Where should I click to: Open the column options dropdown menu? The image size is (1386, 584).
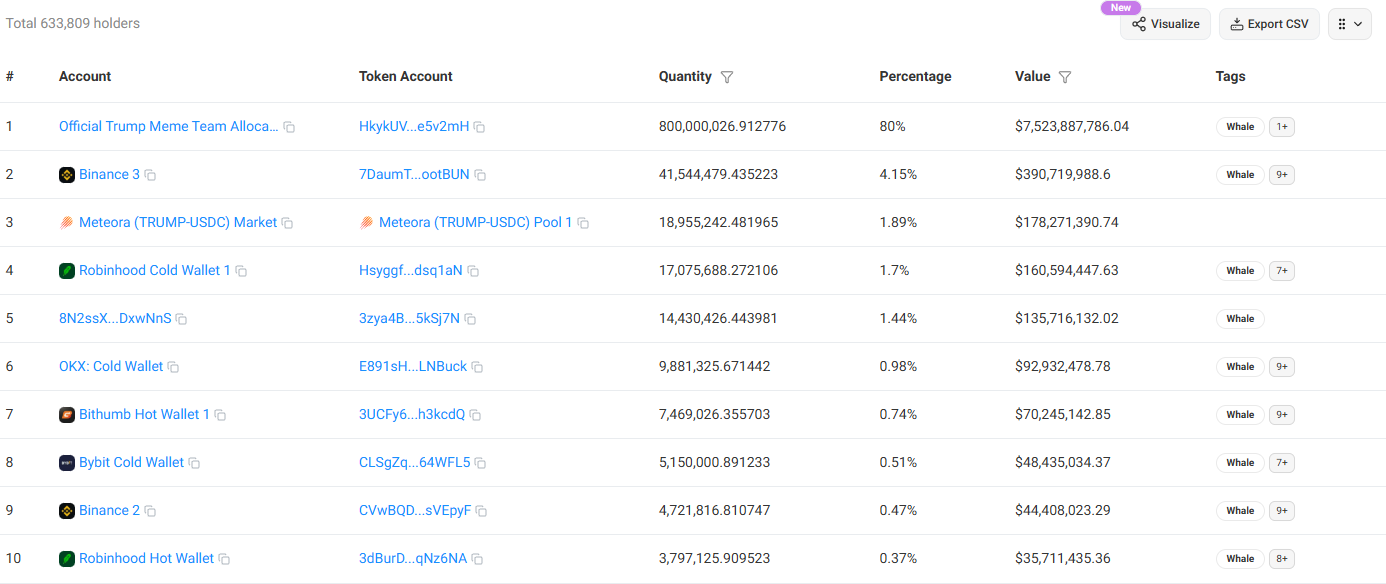click(1349, 24)
